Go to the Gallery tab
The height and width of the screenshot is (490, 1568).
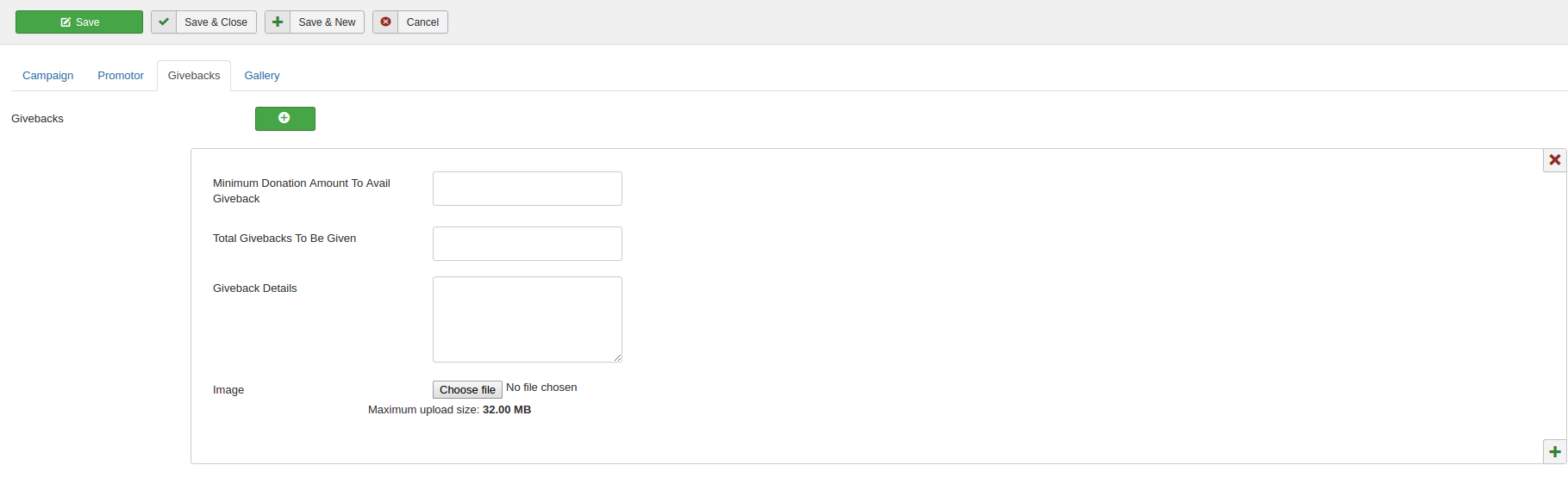click(262, 76)
